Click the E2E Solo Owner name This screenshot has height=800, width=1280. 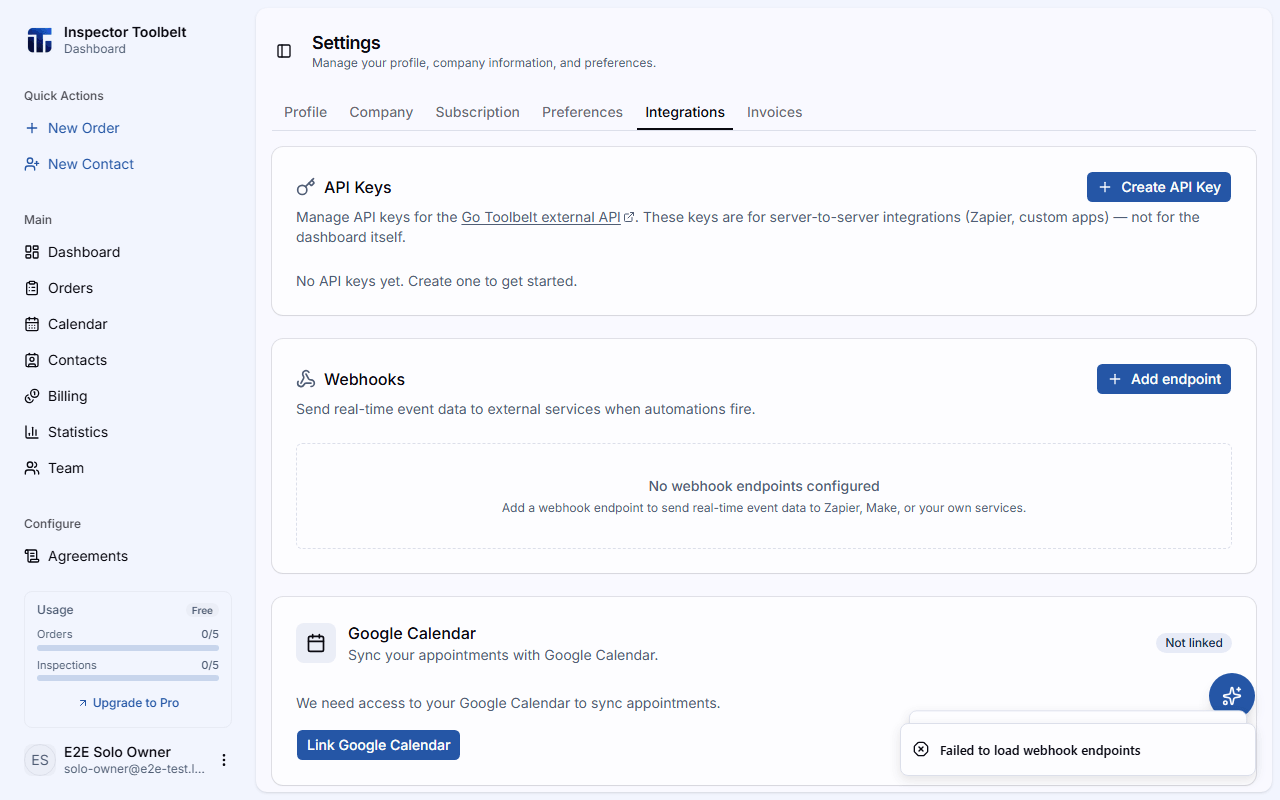coord(117,752)
